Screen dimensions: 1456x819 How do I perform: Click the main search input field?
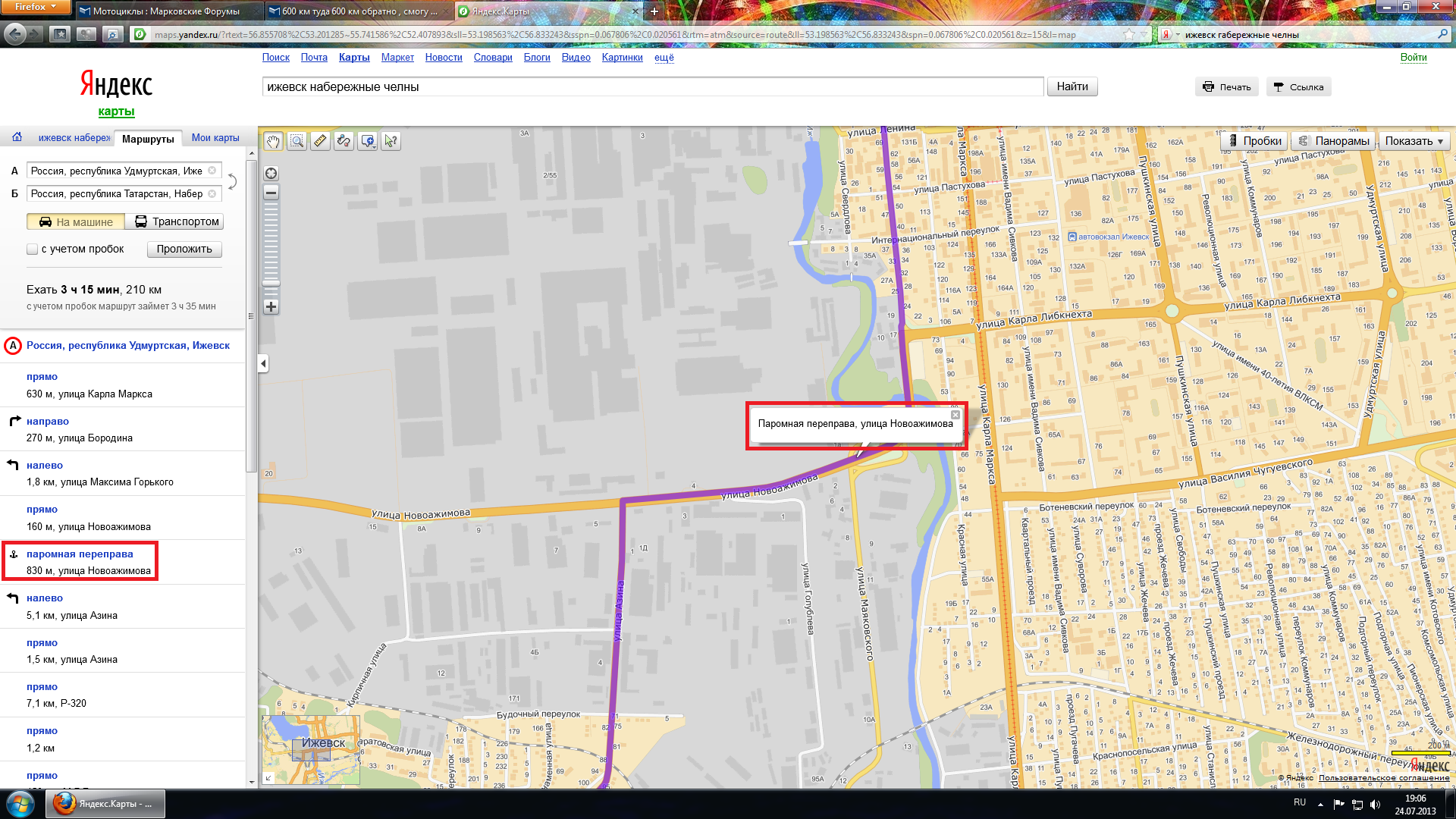pyautogui.click(x=653, y=87)
